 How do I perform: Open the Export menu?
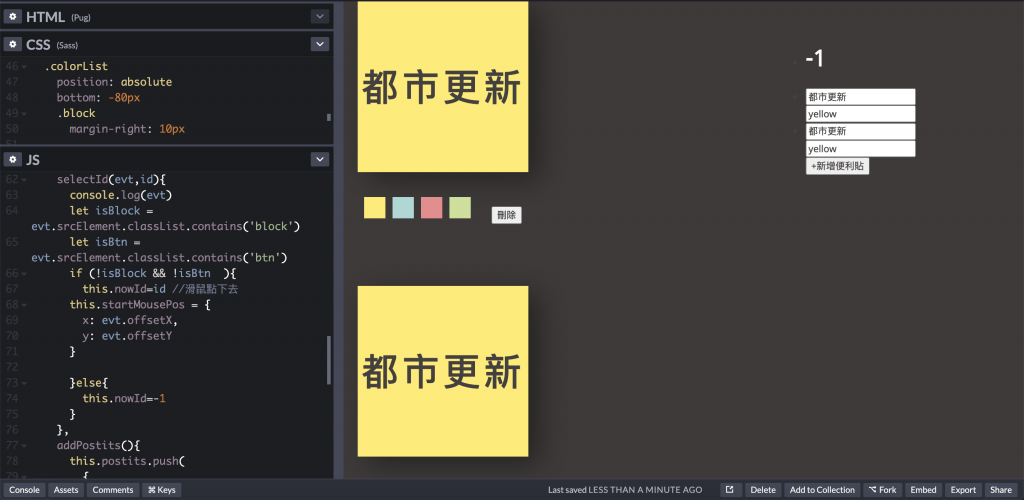click(x=963, y=490)
